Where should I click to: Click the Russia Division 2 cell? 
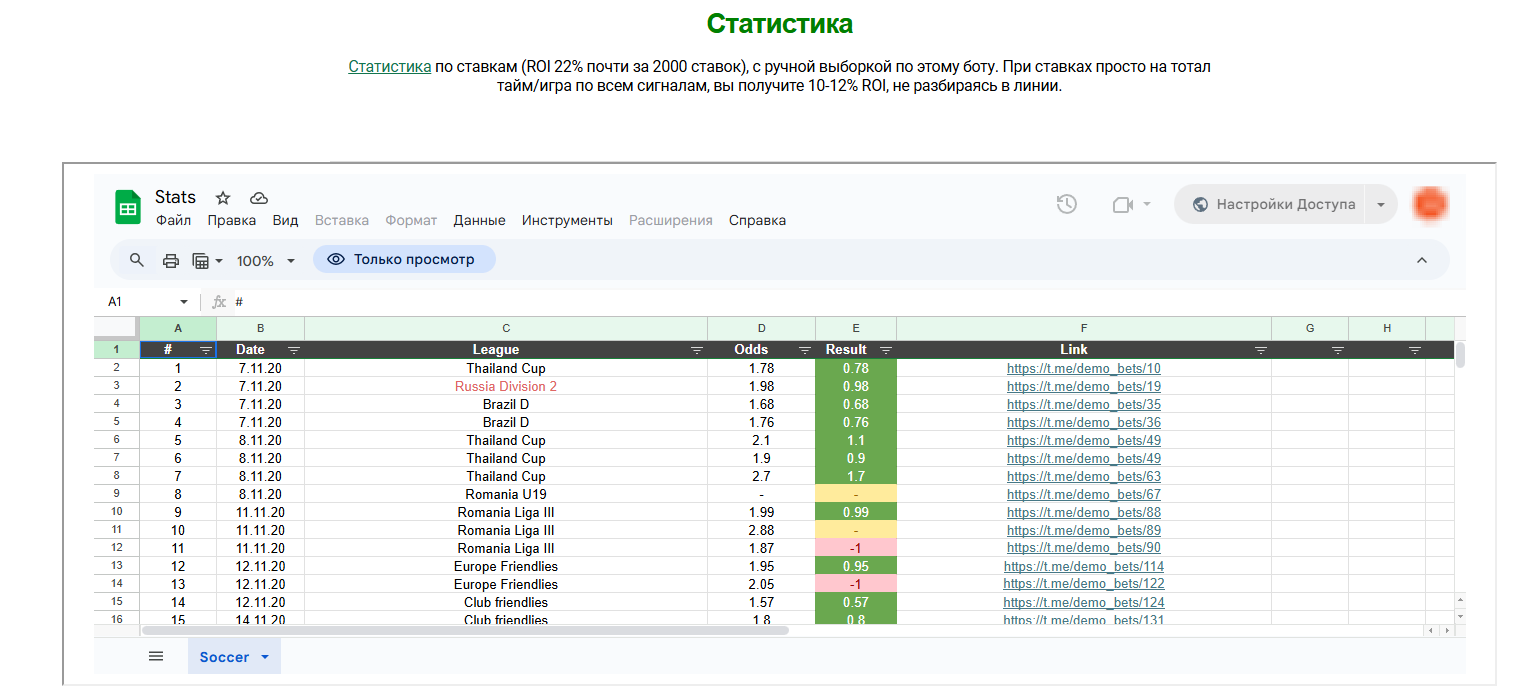click(x=506, y=386)
